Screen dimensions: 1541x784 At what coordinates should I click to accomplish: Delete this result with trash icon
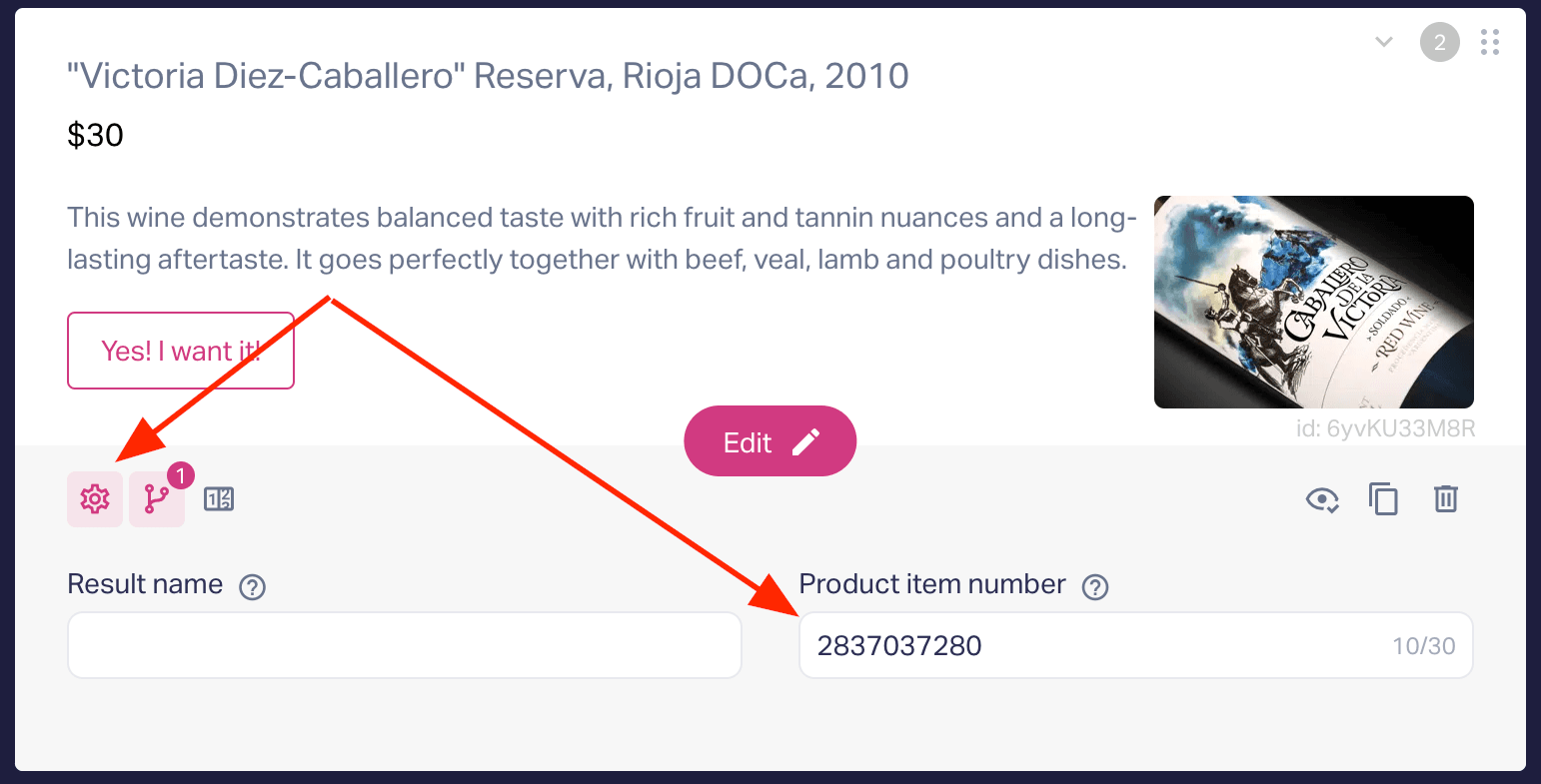tap(1446, 498)
